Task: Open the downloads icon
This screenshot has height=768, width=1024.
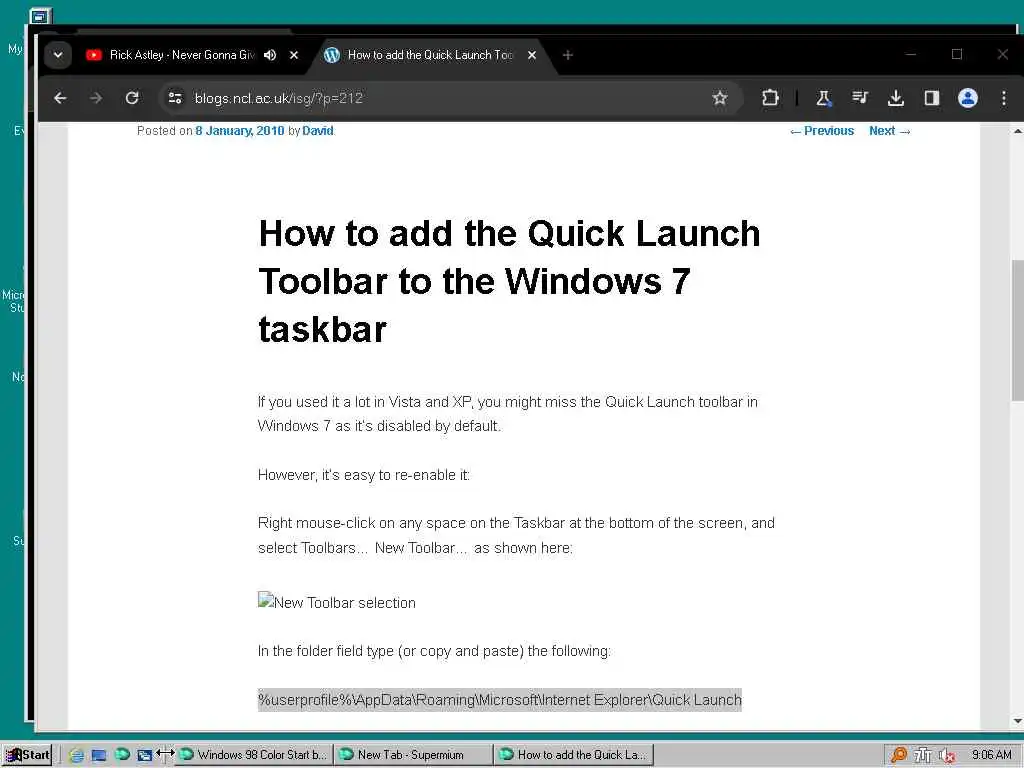Action: pyautogui.click(x=896, y=98)
